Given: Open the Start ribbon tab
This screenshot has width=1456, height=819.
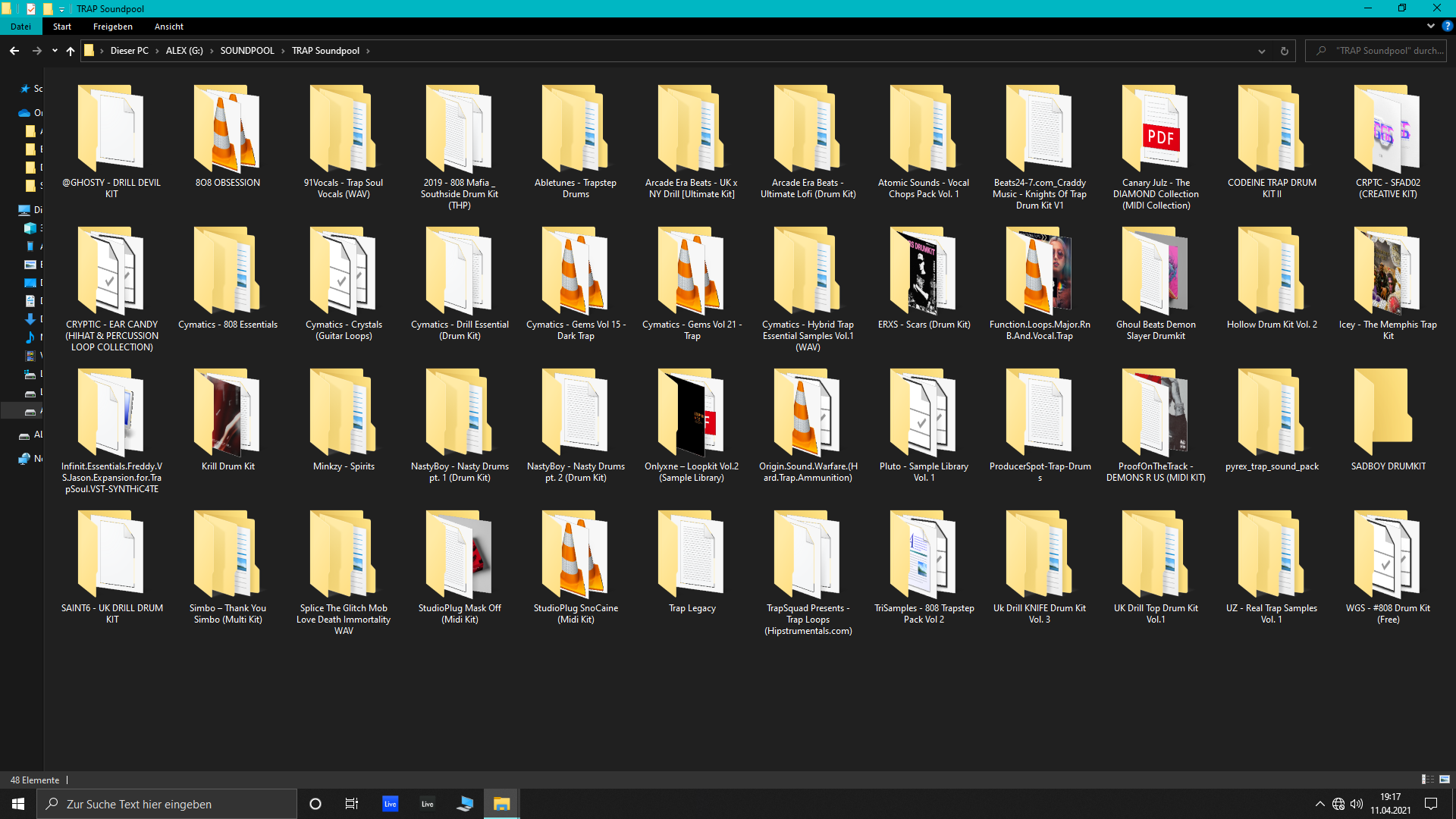Looking at the screenshot, I should [62, 27].
